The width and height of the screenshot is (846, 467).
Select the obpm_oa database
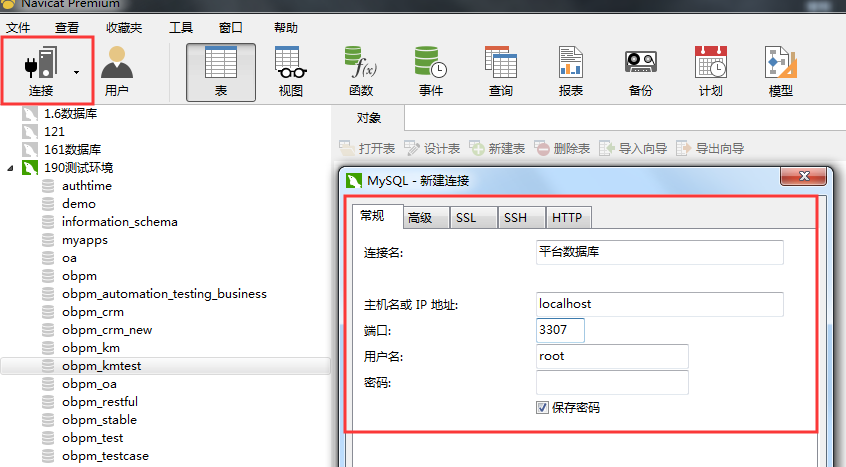pos(89,384)
